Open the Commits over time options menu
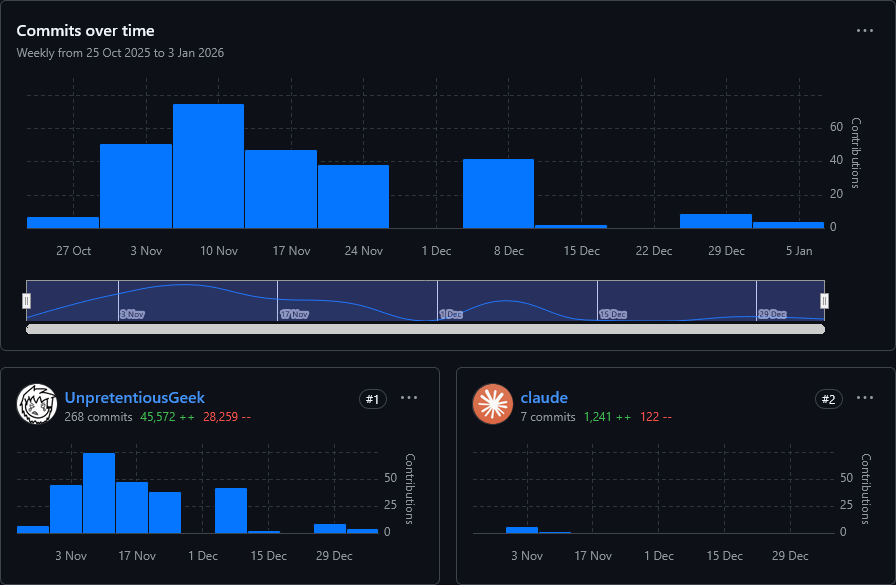This screenshot has width=896, height=585. tap(865, 30)
